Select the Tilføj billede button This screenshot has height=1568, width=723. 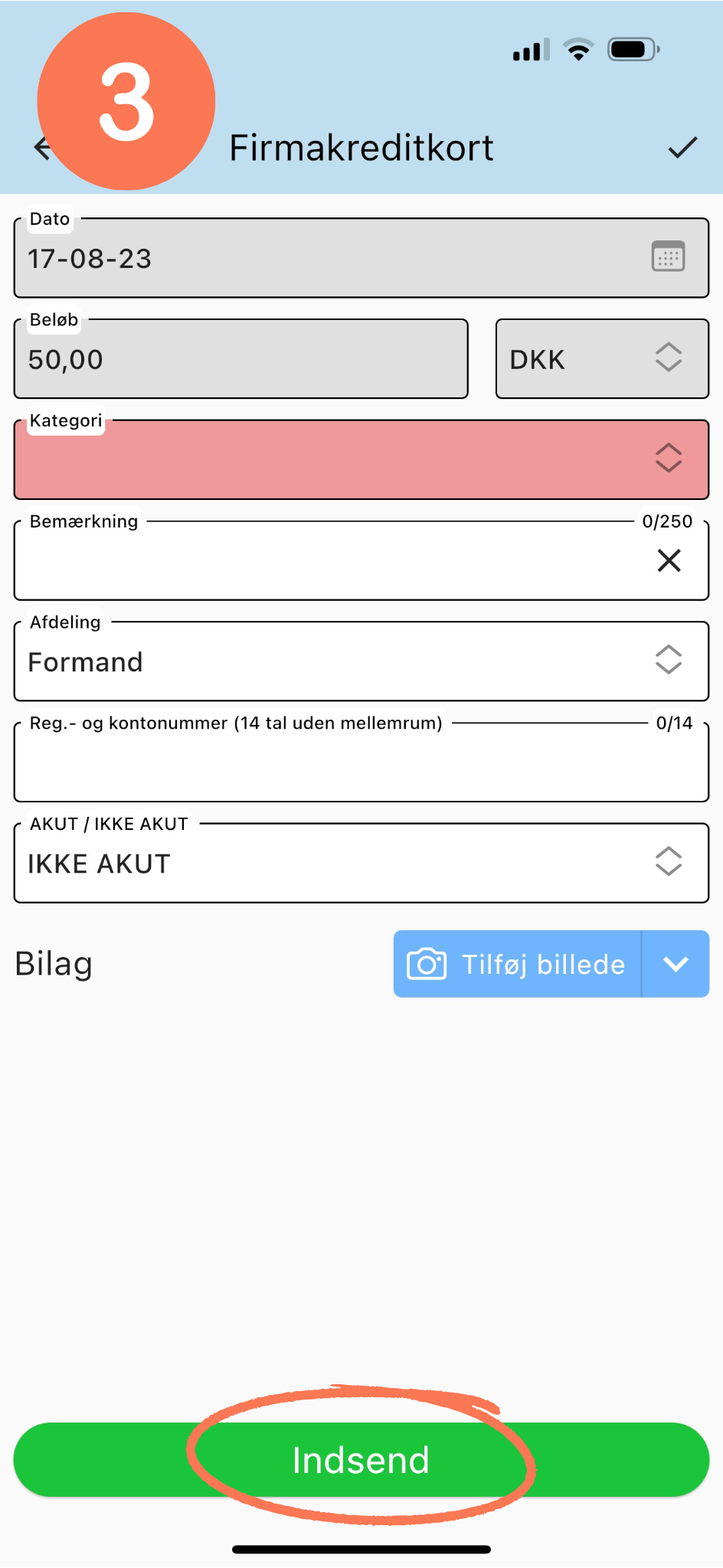(x=518, y=964)
